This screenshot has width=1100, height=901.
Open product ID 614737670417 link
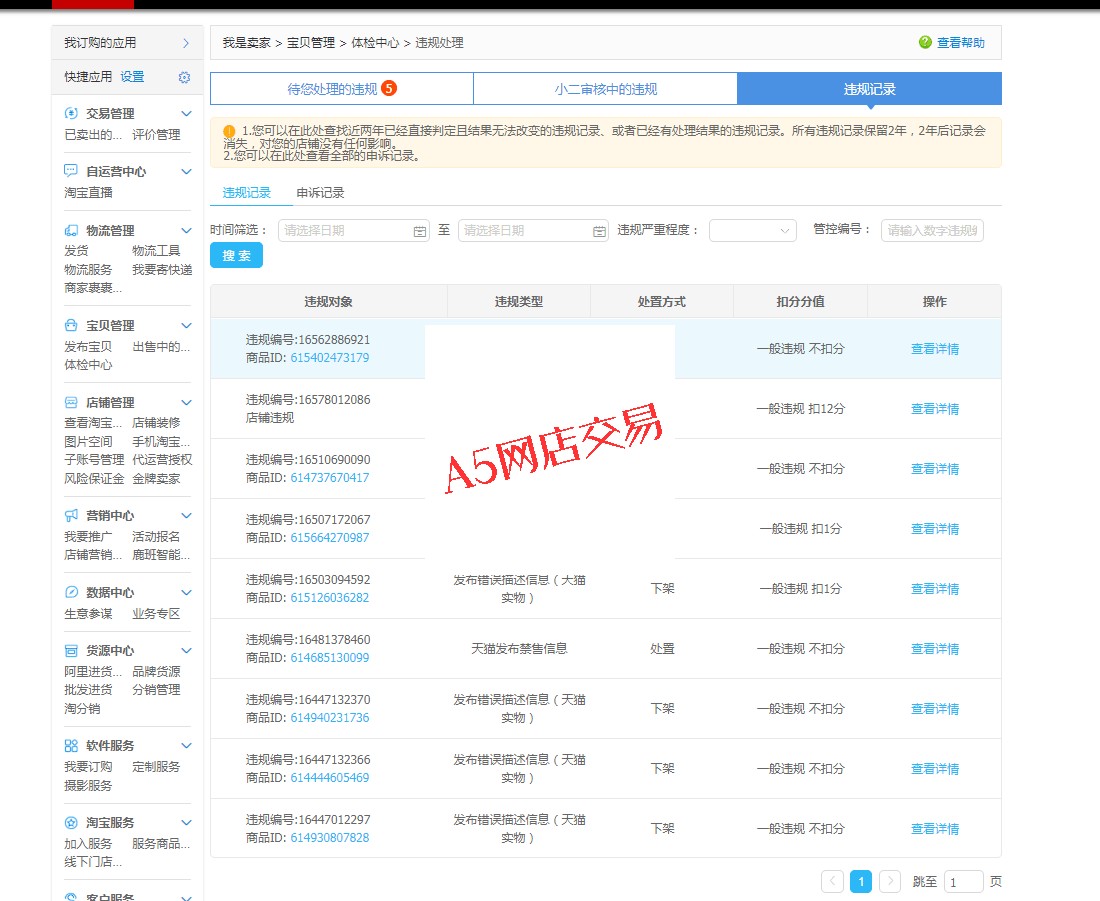330,477
